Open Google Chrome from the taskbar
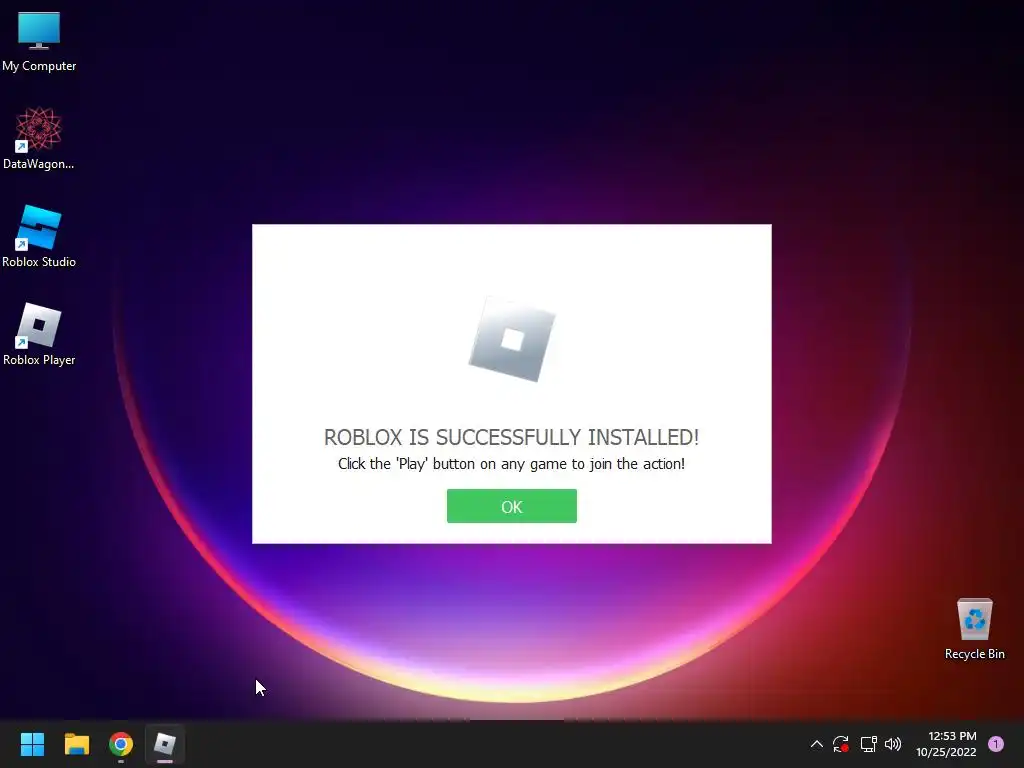This screenshot has width=1024, height=768. tap(121, 744)
